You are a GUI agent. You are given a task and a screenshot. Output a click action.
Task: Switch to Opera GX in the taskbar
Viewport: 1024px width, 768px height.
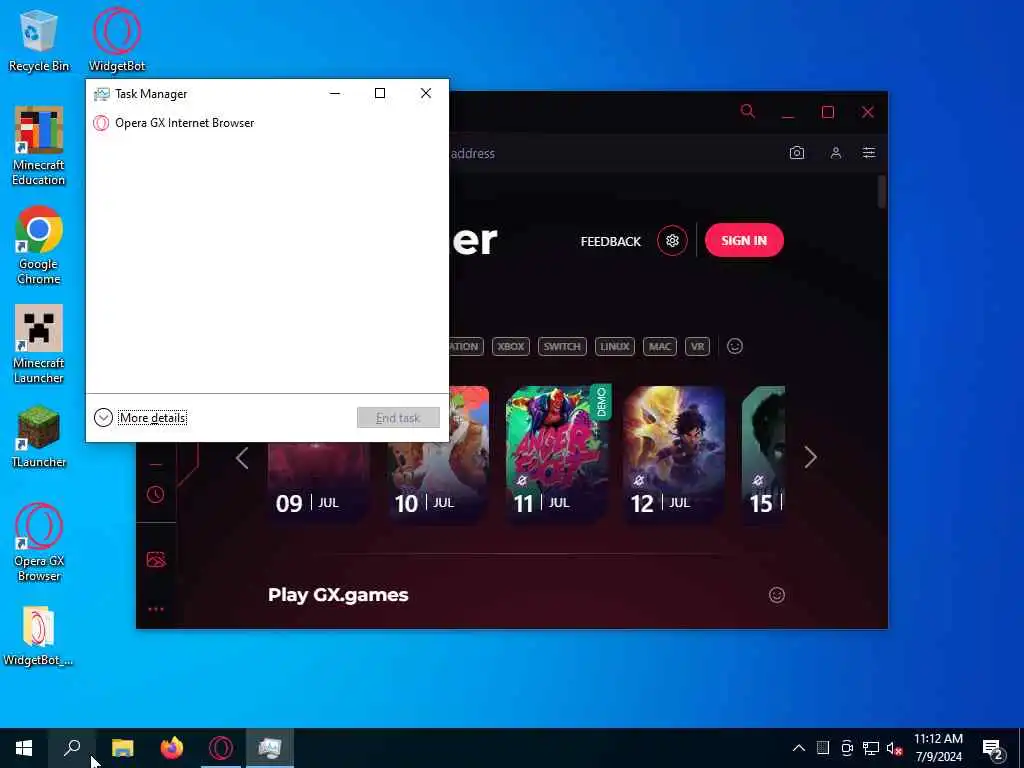pyautogui.click(x=221, y=748)
